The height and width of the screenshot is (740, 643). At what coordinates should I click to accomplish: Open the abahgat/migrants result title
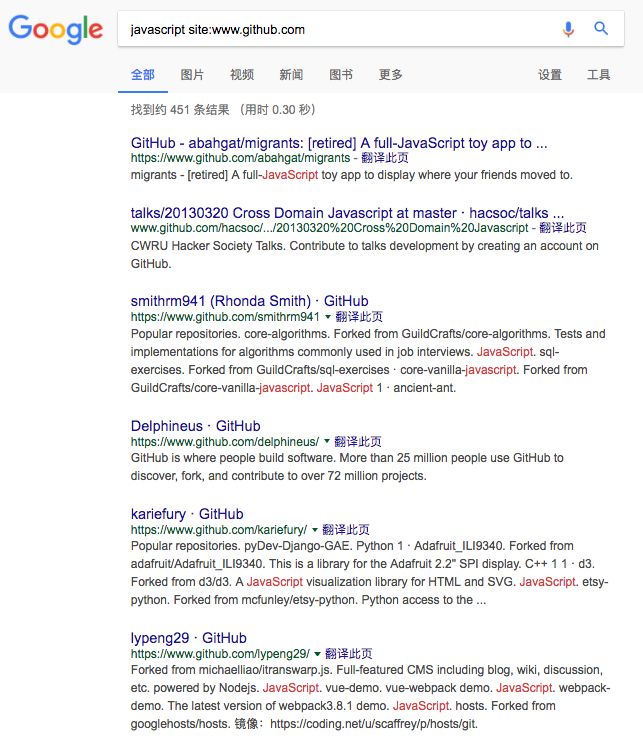coord(339,143)
